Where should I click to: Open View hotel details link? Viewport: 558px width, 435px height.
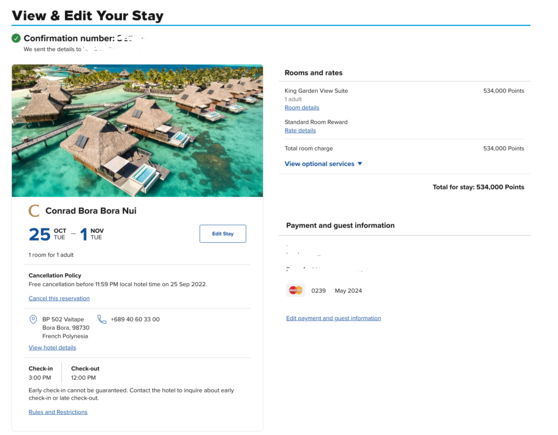click(52, 347)
